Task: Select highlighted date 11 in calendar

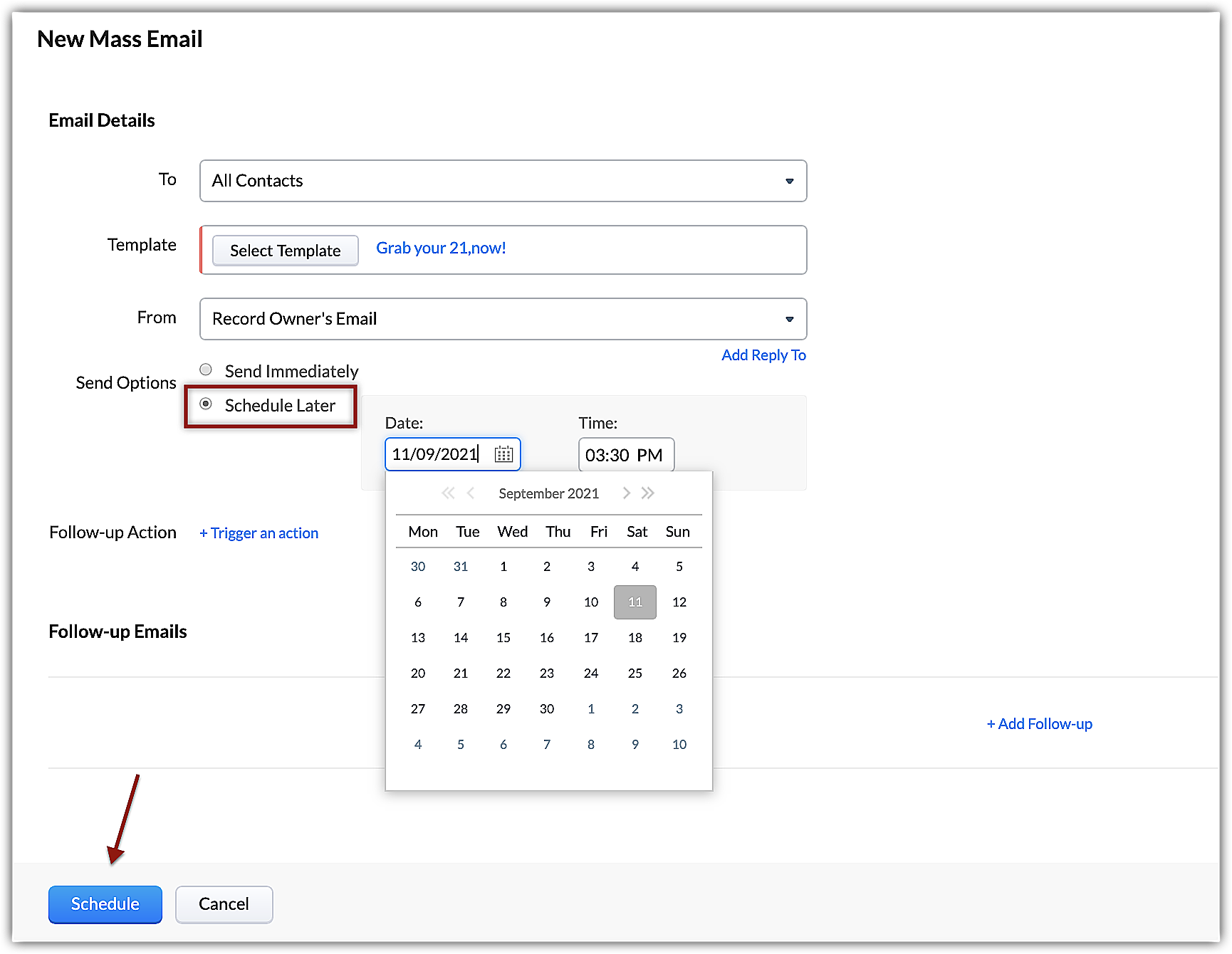Action: tap(635, 602)
